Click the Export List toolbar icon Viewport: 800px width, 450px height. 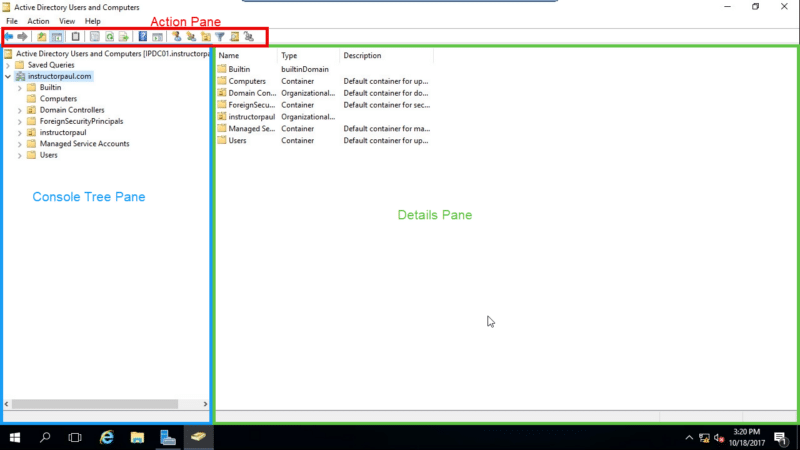(x=124, y=37)
